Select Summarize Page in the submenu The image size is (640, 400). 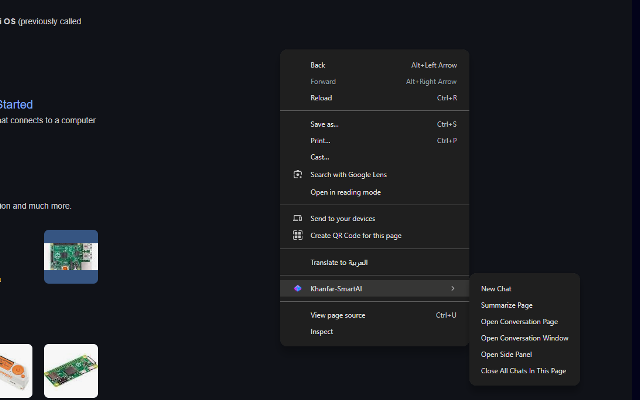(507, 305)
